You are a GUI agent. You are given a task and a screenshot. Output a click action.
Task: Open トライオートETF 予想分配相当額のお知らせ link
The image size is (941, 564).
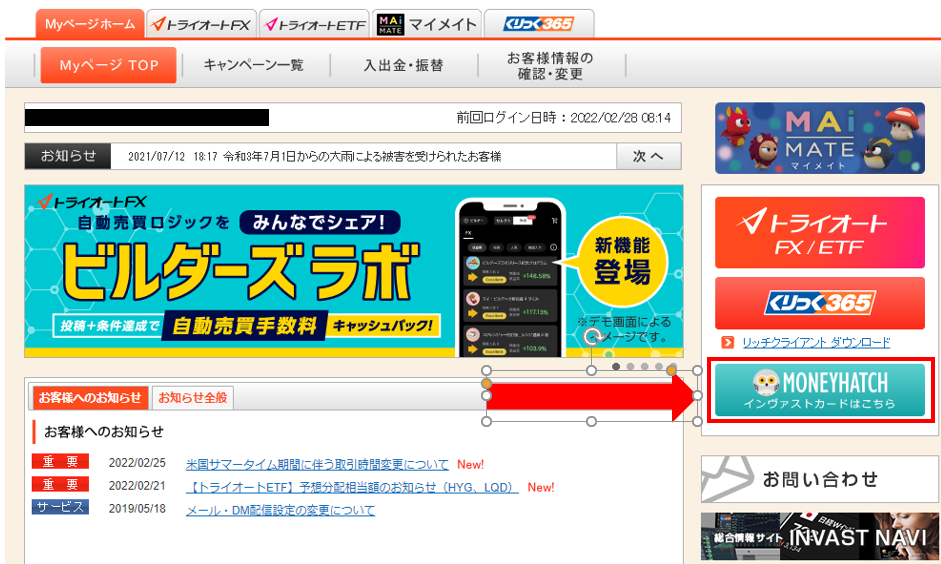tap(352, 487)
